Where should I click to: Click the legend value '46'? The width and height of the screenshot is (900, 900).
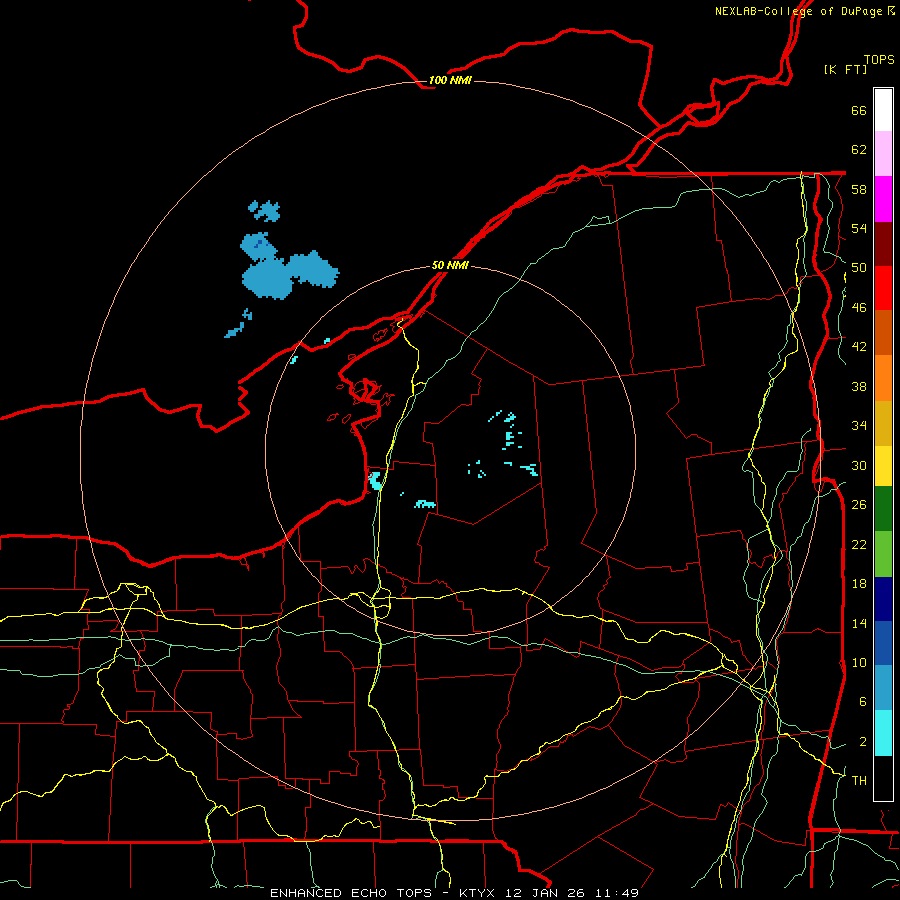coord(859,308)
